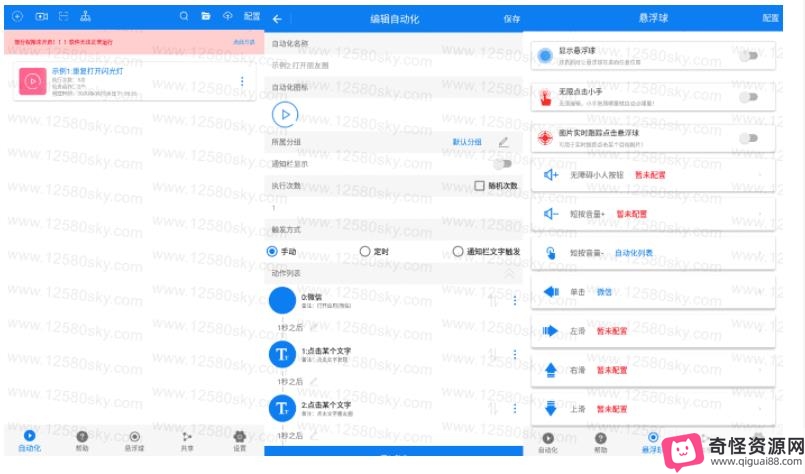This screenshot has width=805, height=474.
Task: Toggle the 显示悬浮球 switch
Action: [x=749, y=55]
